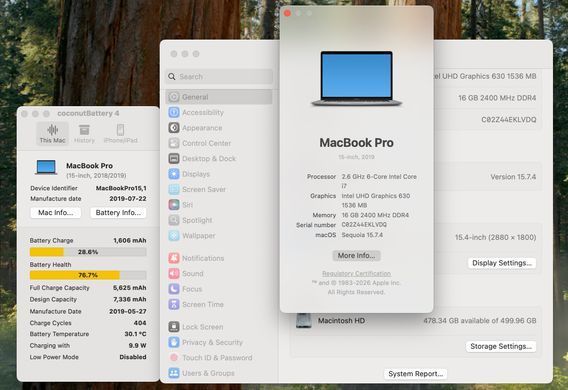Open the Focus icon in sidebar

coord(174,289)
